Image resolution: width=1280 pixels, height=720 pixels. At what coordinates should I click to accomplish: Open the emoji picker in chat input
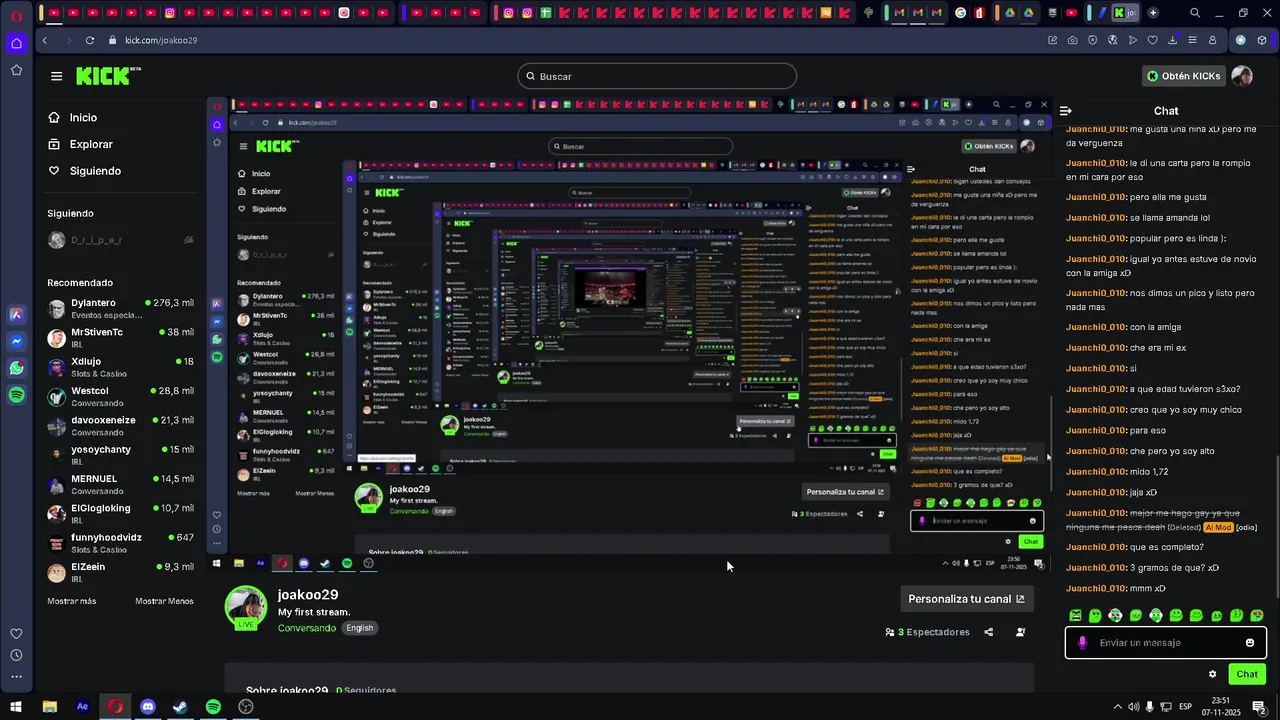pyautogui.click(x=1250, y=643)
